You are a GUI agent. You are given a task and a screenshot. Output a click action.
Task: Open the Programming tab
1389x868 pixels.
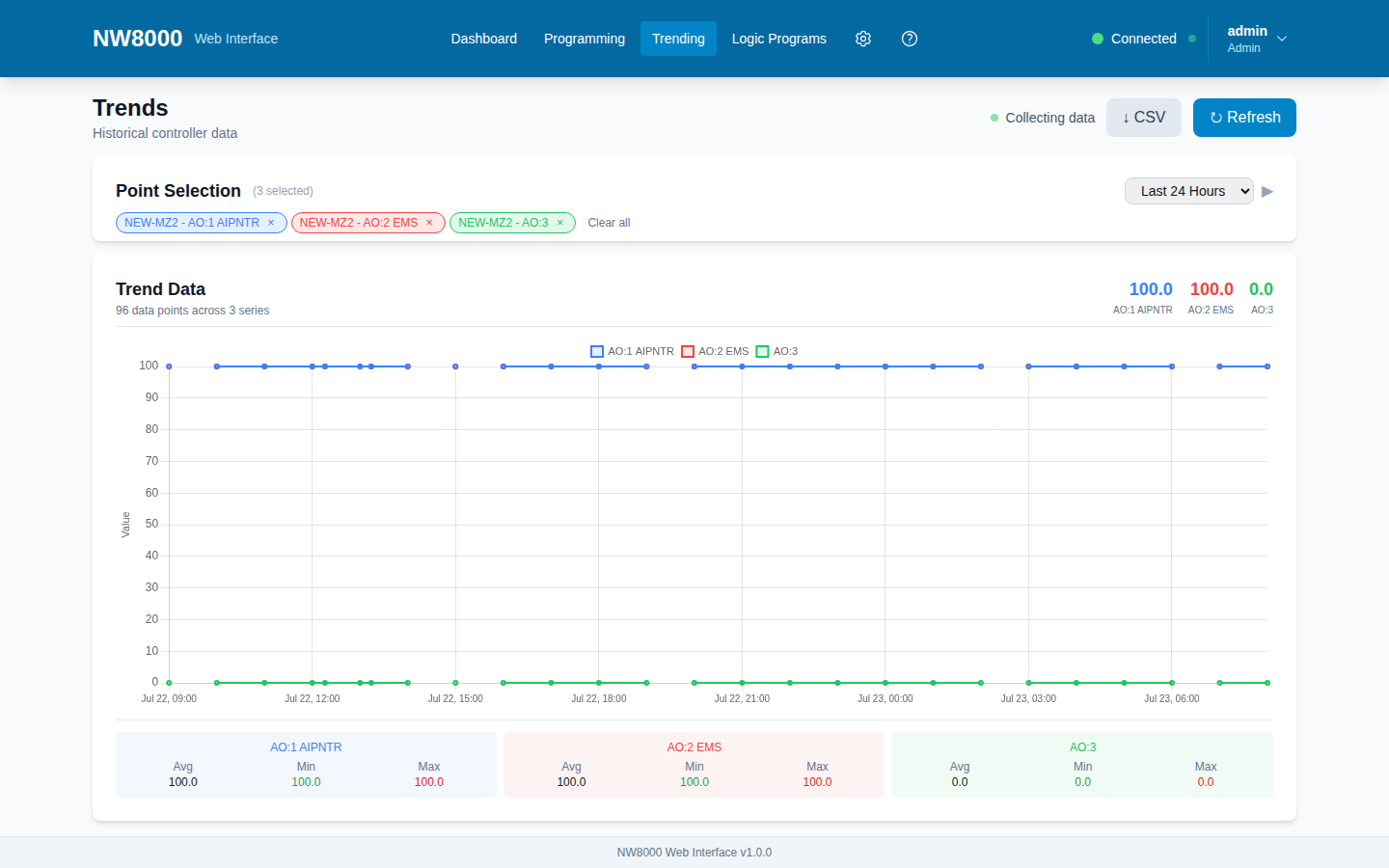(x=585, y=39)
